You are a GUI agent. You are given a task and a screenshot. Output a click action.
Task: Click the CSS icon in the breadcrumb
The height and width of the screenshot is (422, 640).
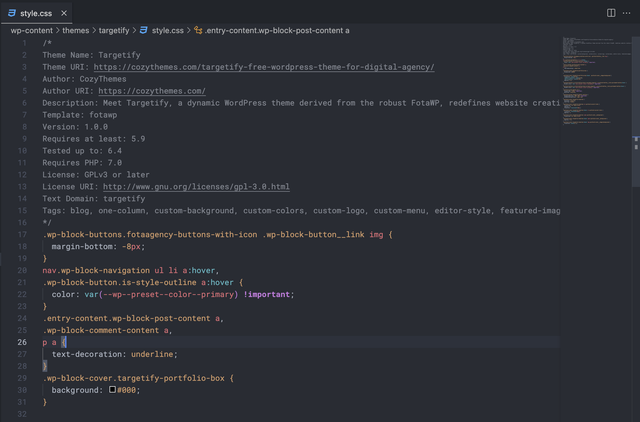point(144,31)
